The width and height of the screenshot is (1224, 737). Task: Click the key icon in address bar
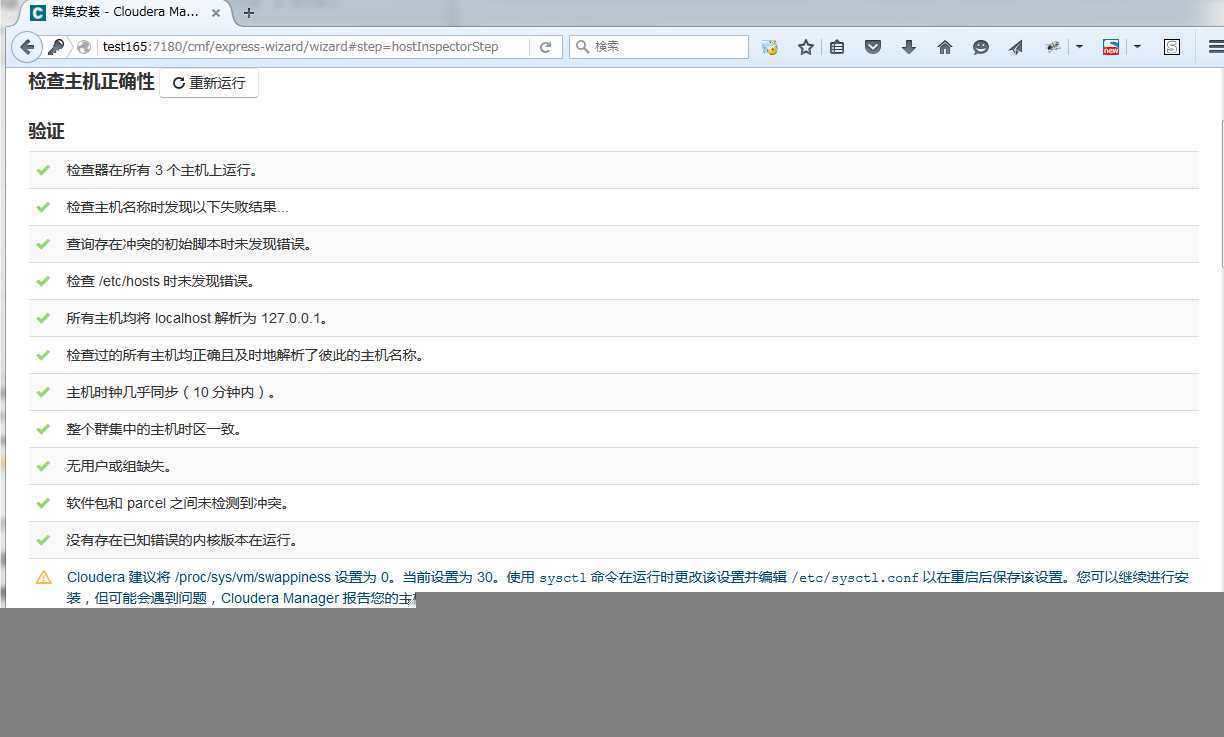click(57, 47)
